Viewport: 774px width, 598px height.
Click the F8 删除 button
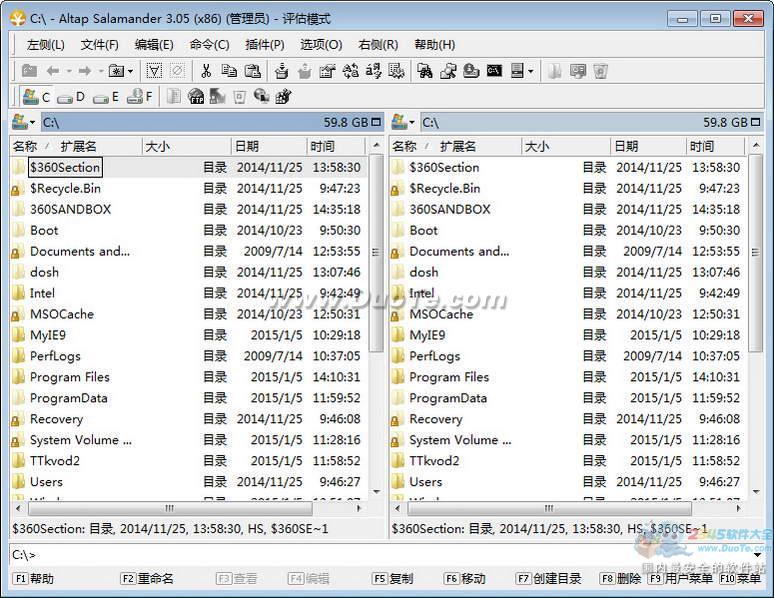coord(620,578)
